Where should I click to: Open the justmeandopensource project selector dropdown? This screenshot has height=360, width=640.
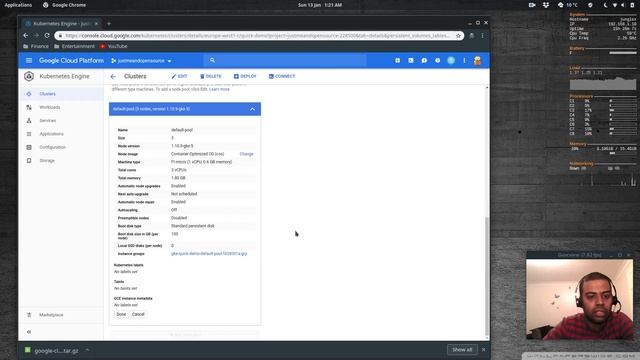[x=141, y=61]
